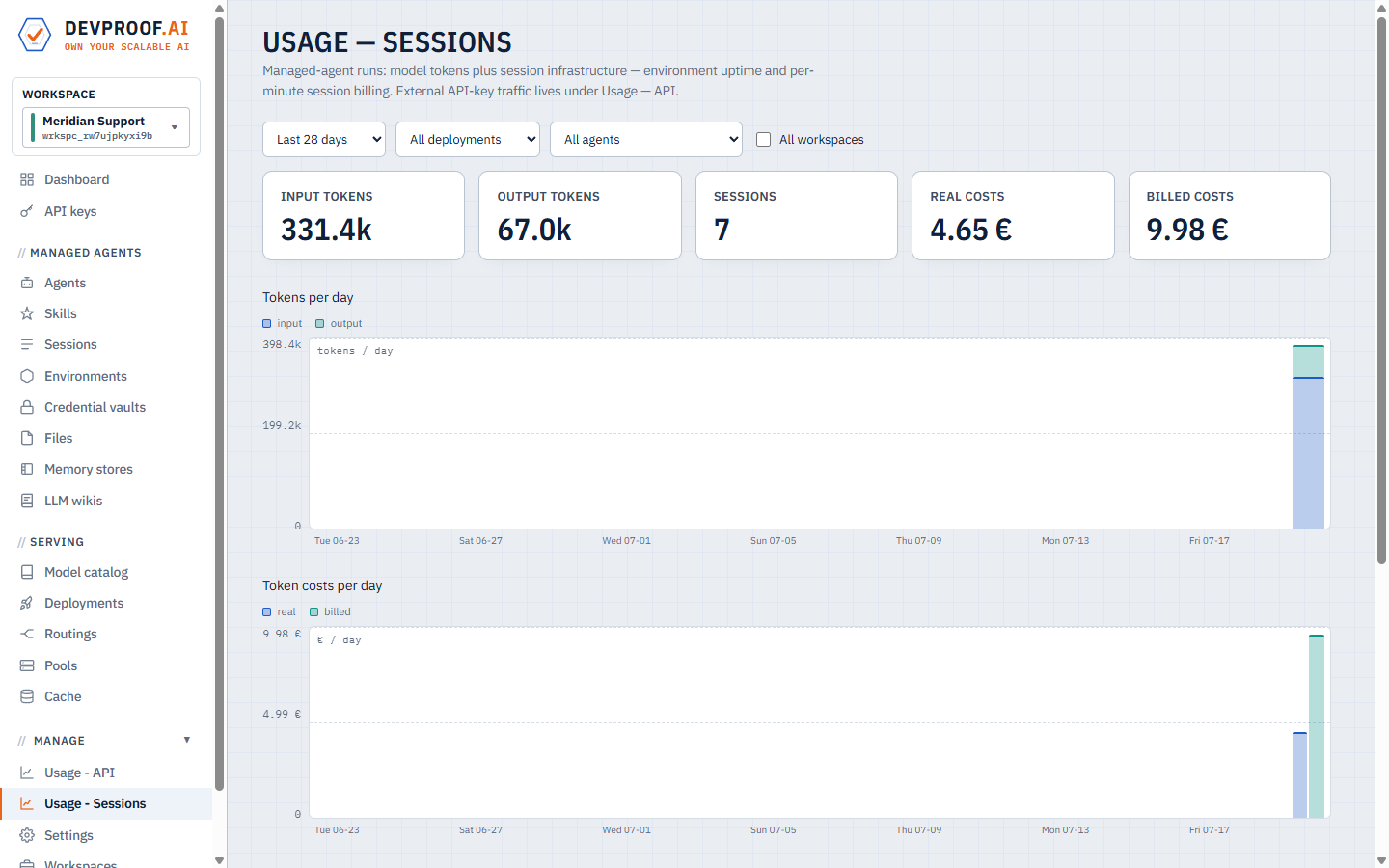This screenshot has height=868, width=1389.
Task: Click the Usage - API chart icon
Action: (x=27, y=773)
